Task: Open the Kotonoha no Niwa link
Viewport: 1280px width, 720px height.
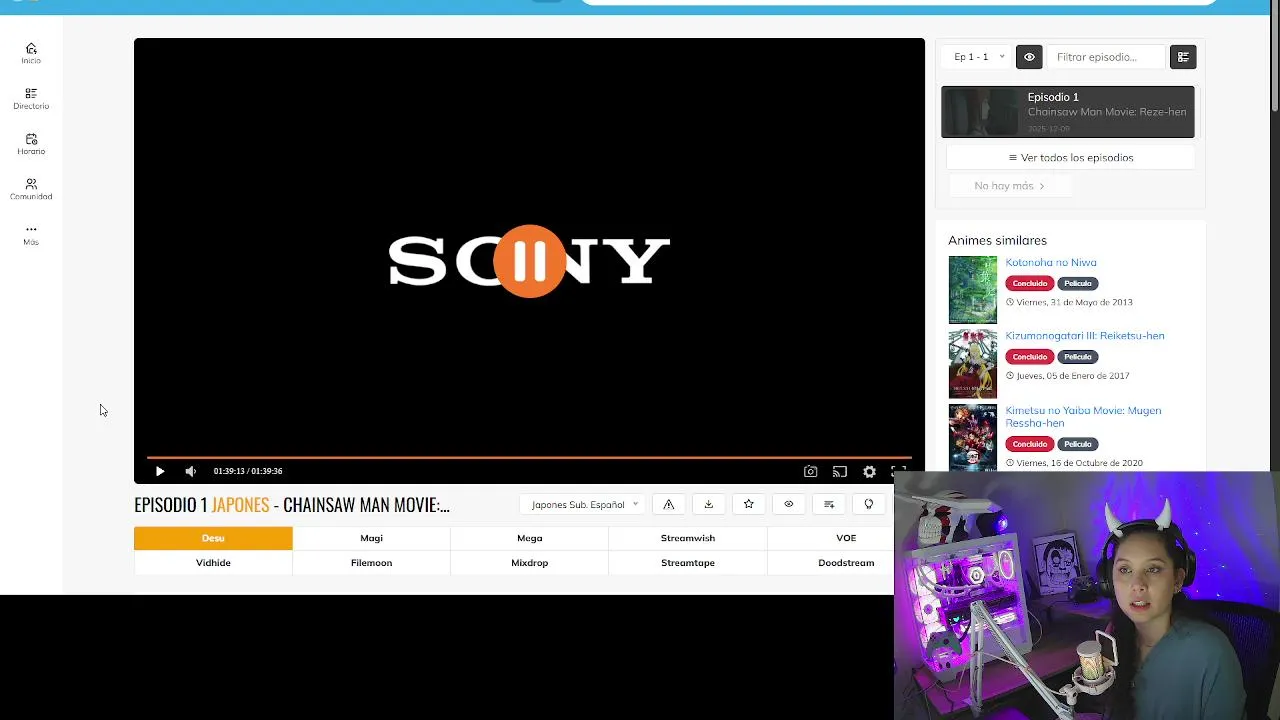Action: (1051, 262)
